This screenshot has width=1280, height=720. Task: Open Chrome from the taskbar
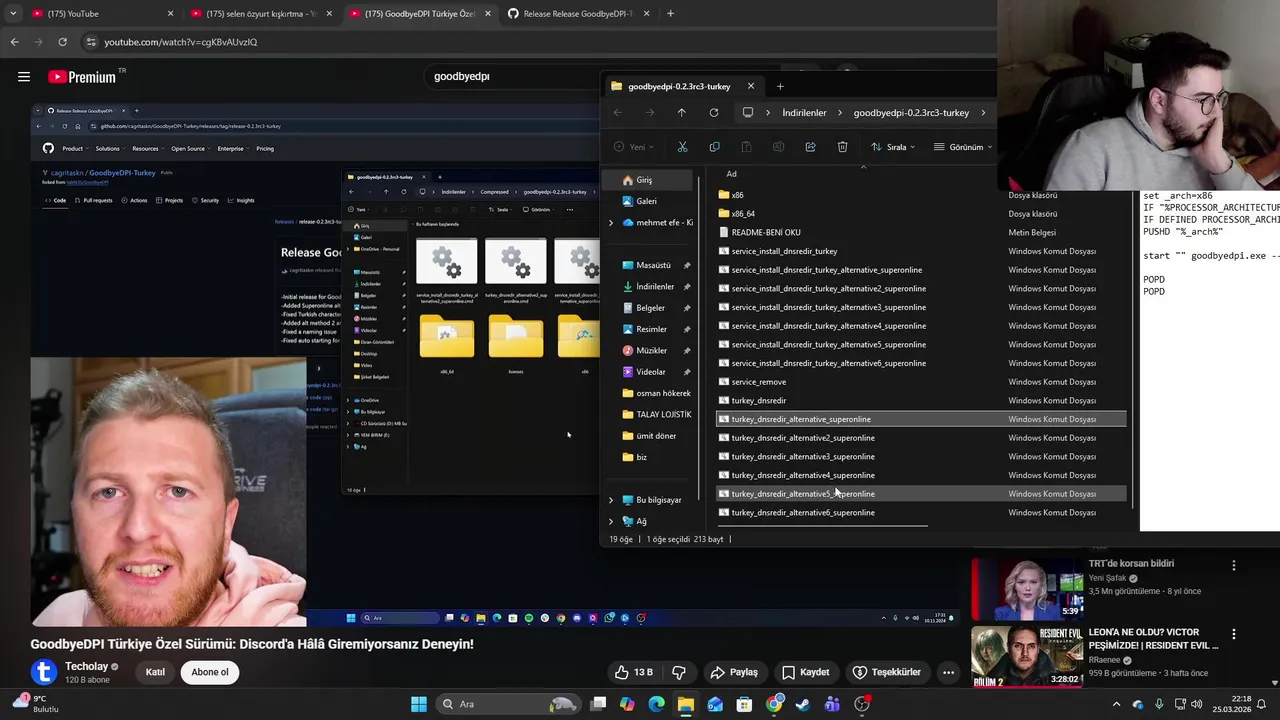[x=774, y=704]
